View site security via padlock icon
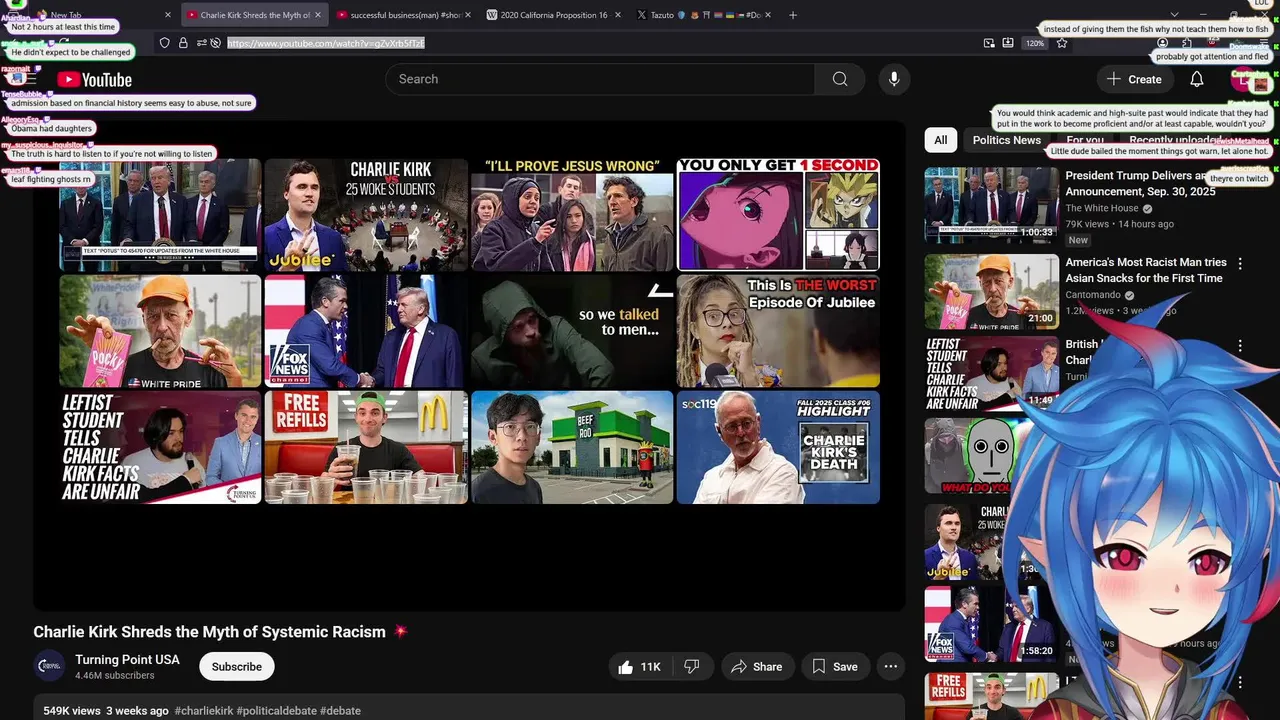 pyautogui.click(x=183, y=43)
